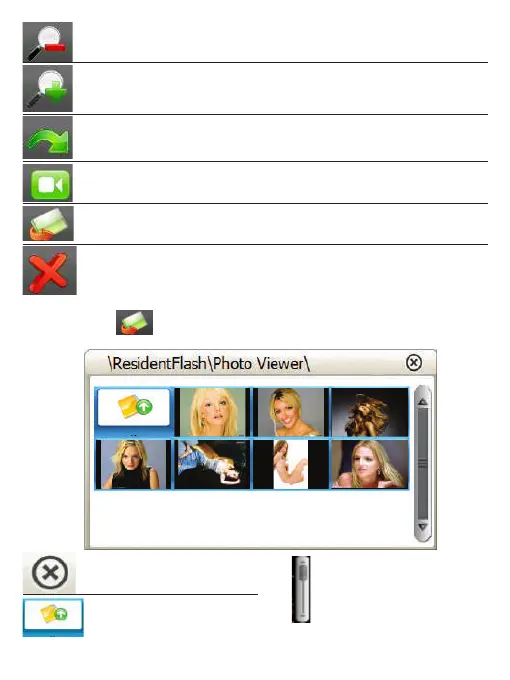
Task: Click the red X exit icon
Action: pos(49,271)
